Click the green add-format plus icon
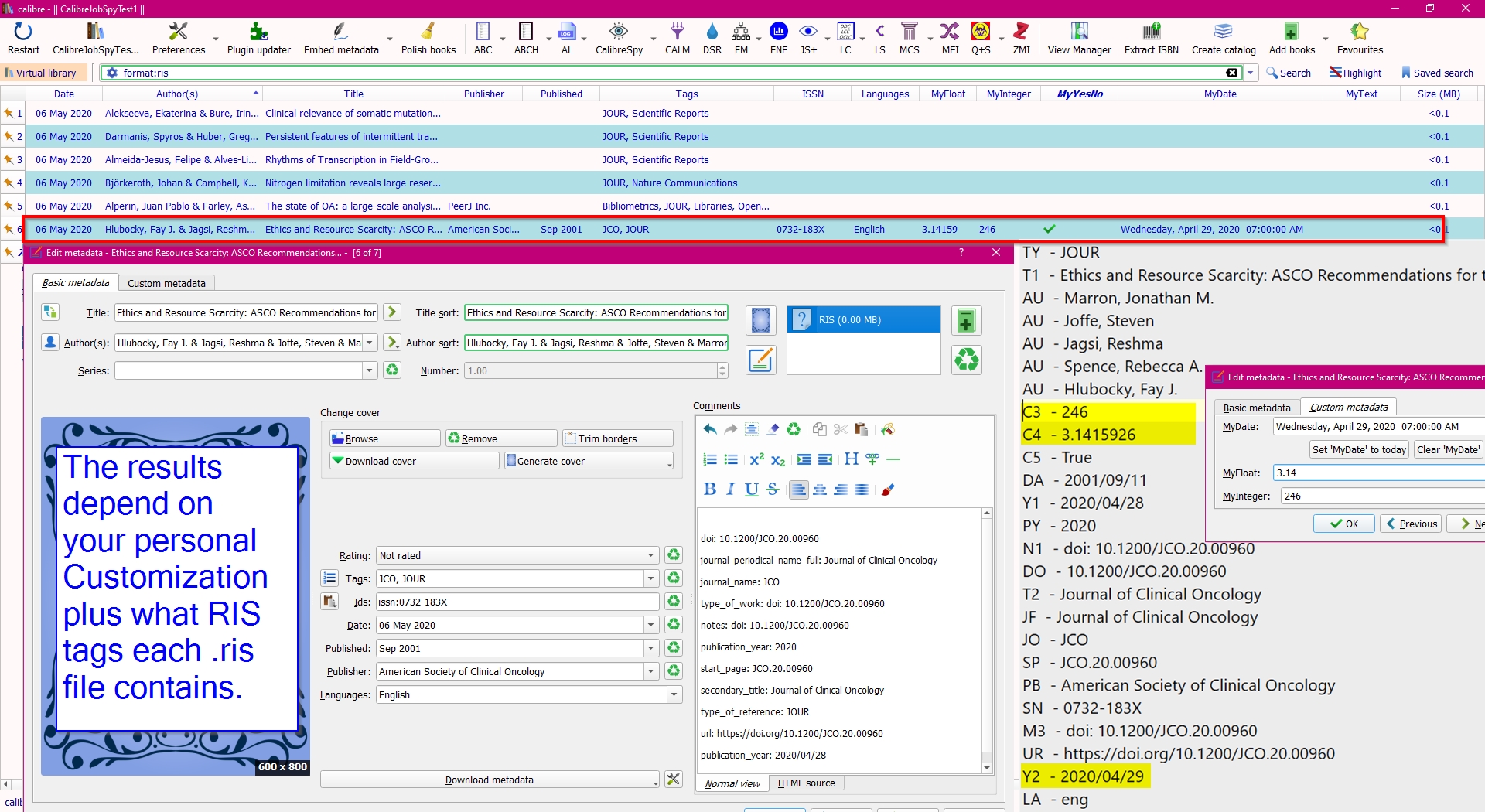Image resolution: width=1485 pixels, height=812 pixels. [966, 320]
